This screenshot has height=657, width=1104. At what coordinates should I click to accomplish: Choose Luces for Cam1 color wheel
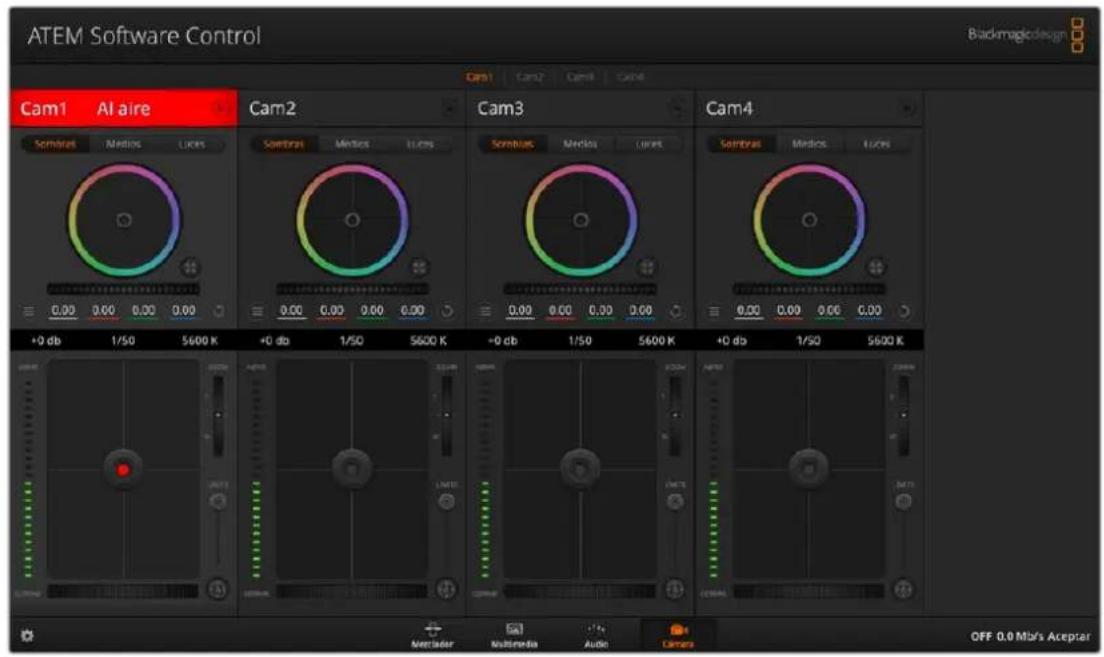point(192,144)
